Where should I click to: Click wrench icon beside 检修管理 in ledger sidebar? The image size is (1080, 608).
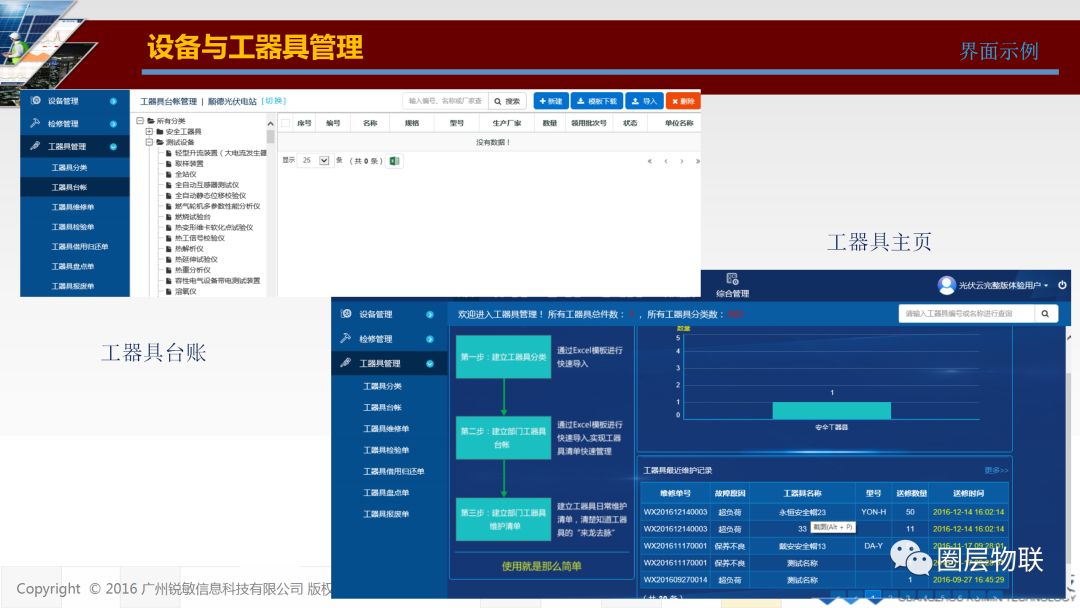pyautogui.click(x=35, y=123)
